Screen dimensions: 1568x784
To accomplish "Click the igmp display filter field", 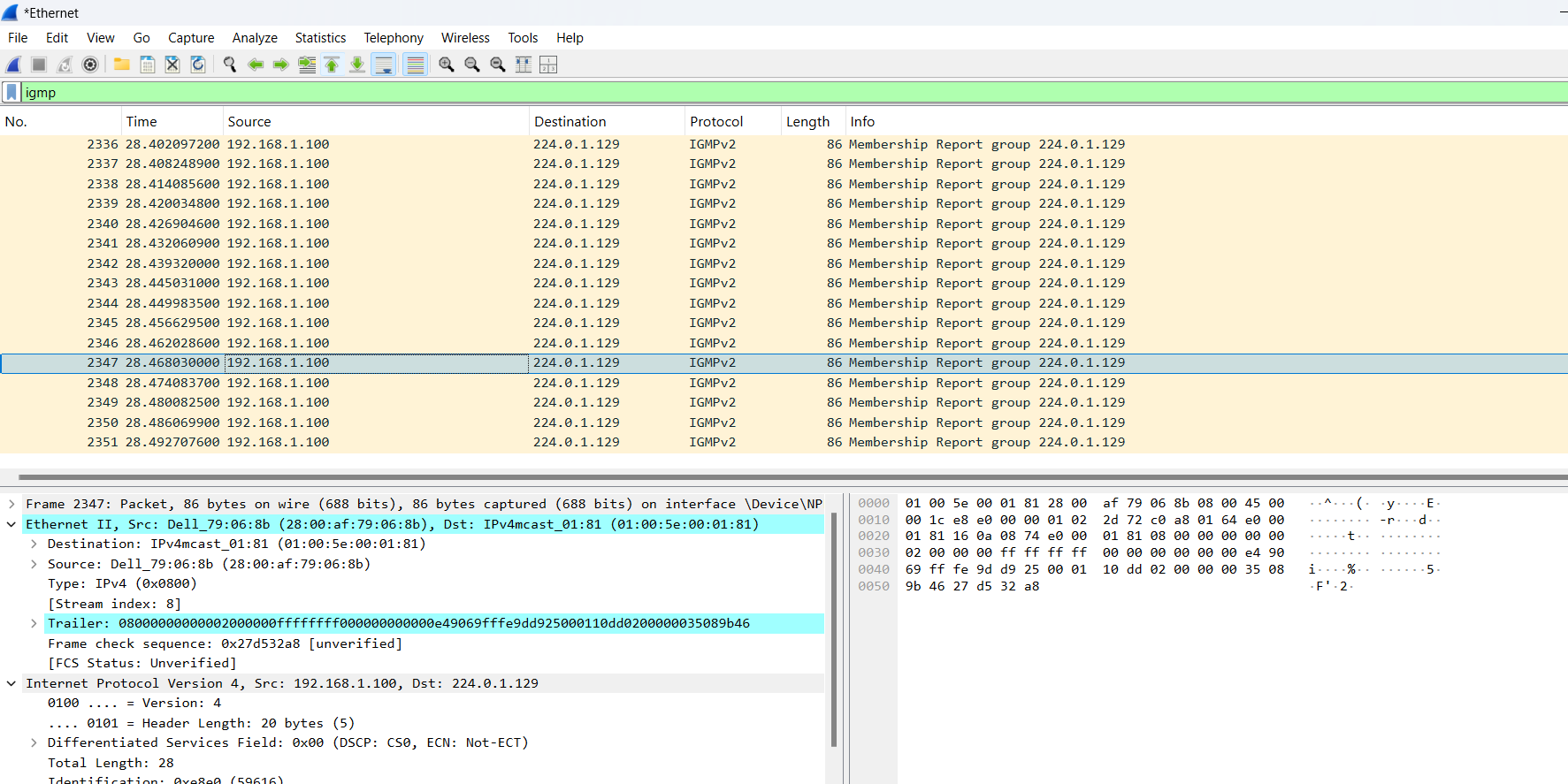I will tap(794, 92).
